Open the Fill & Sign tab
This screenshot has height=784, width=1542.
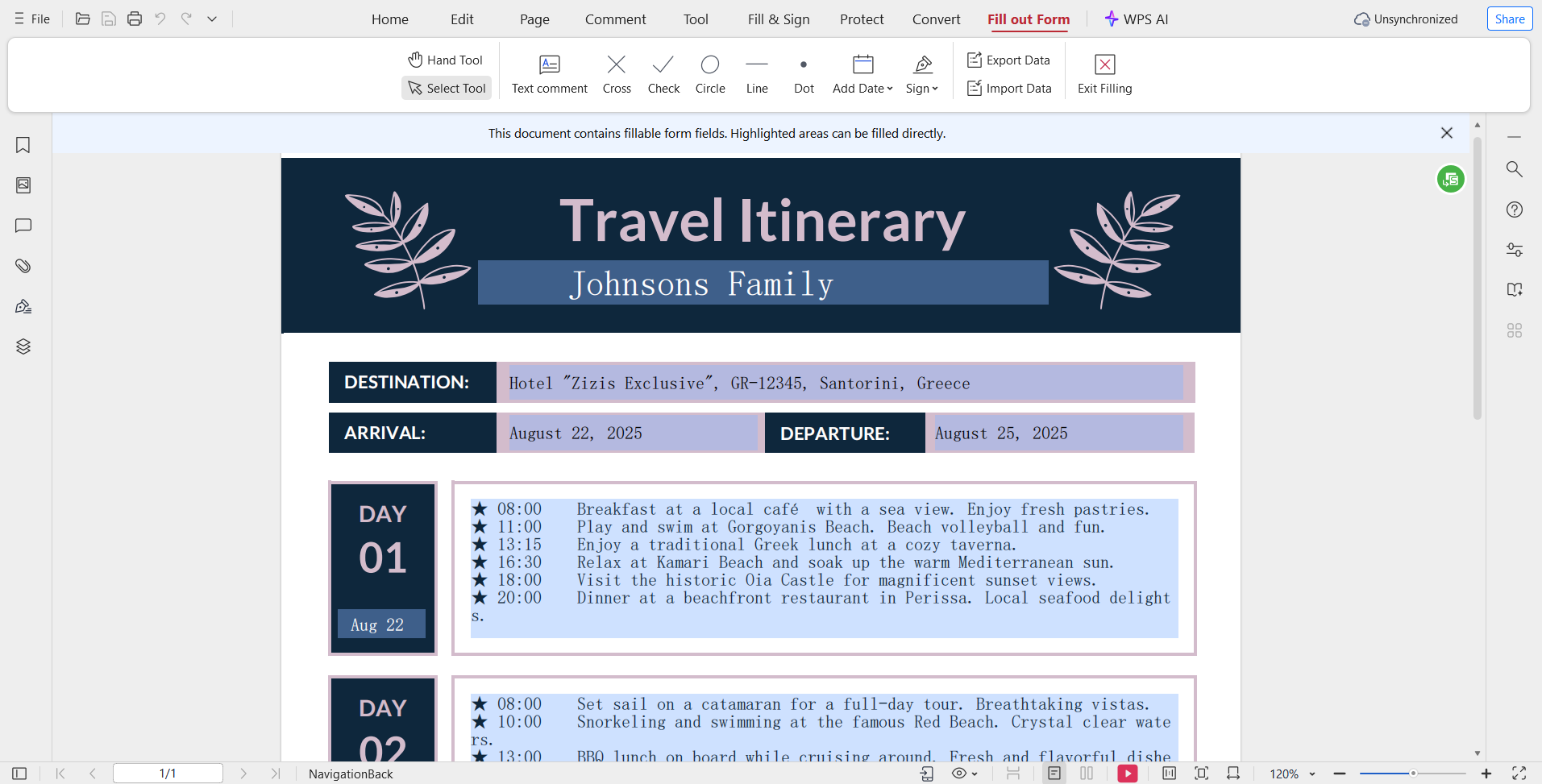[779, 19]
